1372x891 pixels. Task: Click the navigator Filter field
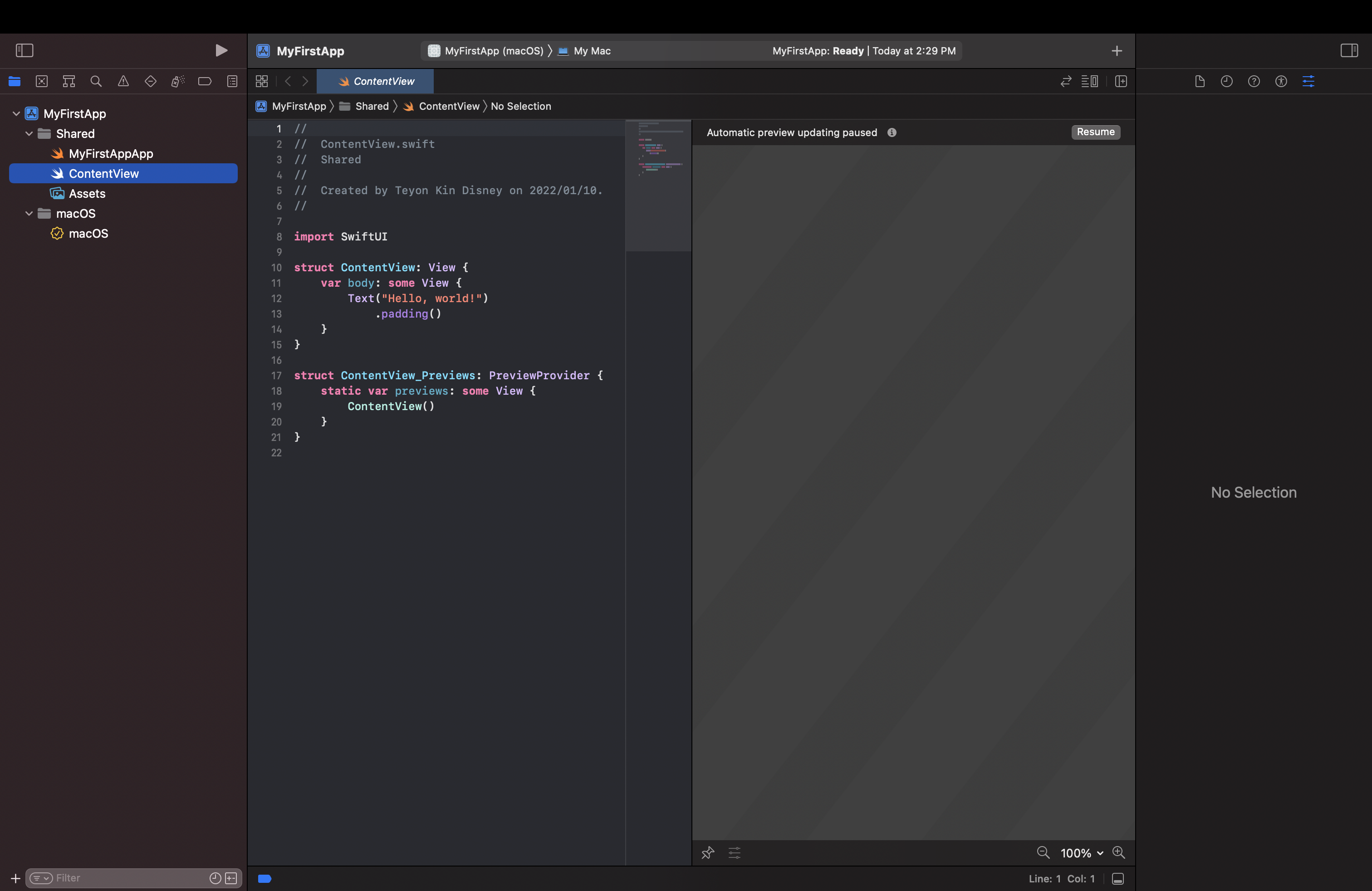(134, 878)
